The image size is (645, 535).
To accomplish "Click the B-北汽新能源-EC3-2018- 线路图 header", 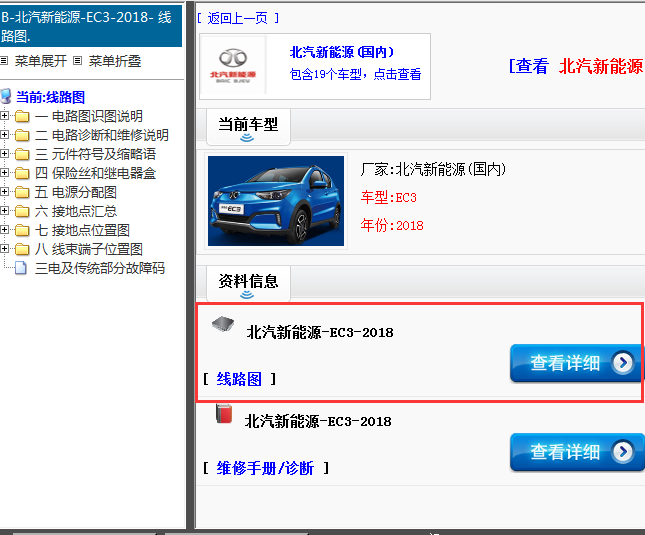I will click(90, 26).
